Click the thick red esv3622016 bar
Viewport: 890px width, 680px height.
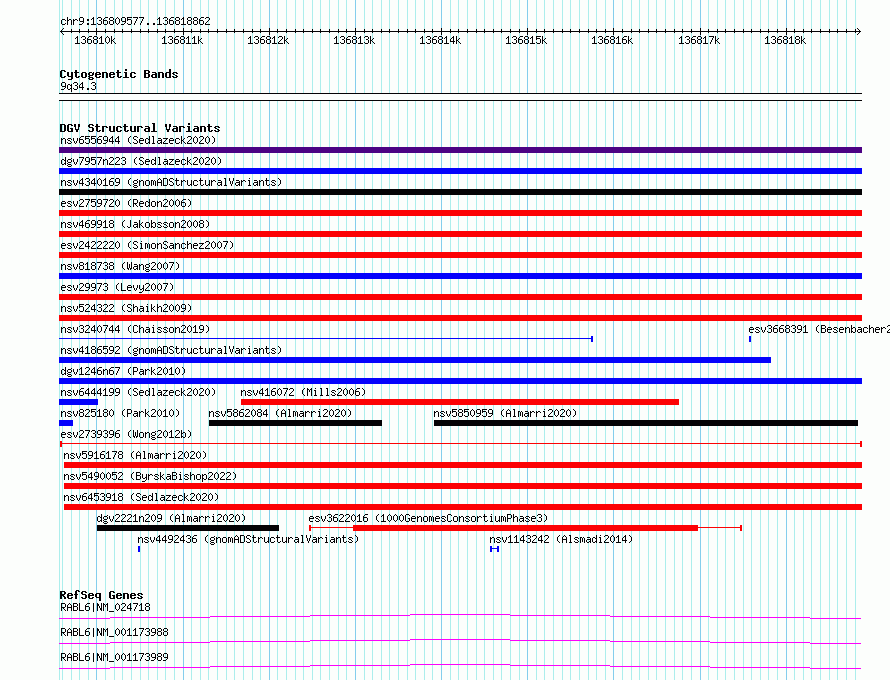click(526, 528)
